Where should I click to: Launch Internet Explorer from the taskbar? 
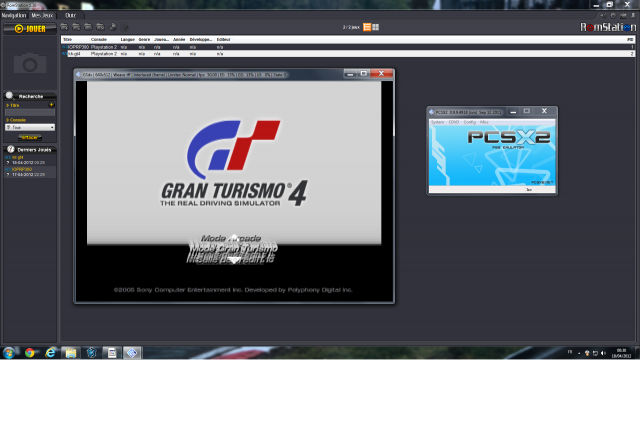coord(50,353)
